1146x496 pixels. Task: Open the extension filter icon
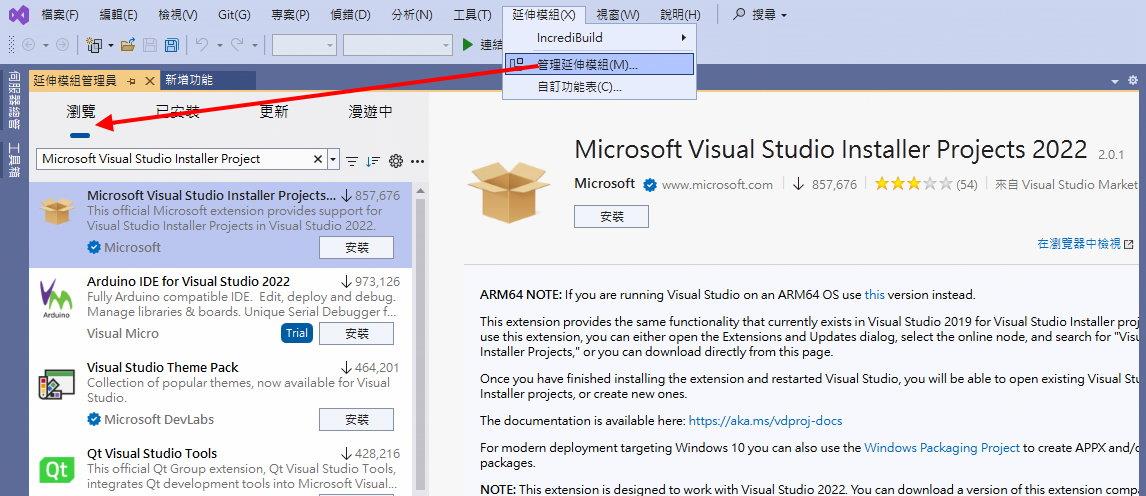352,161
